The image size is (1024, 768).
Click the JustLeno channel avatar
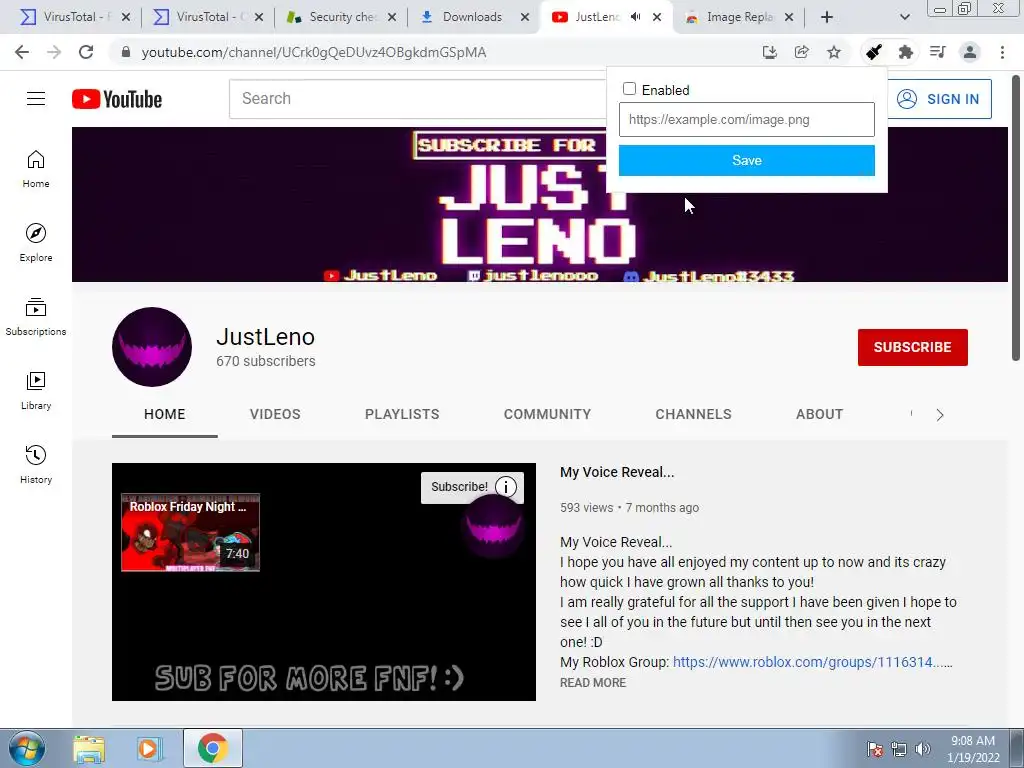click(x=152, y=347)
